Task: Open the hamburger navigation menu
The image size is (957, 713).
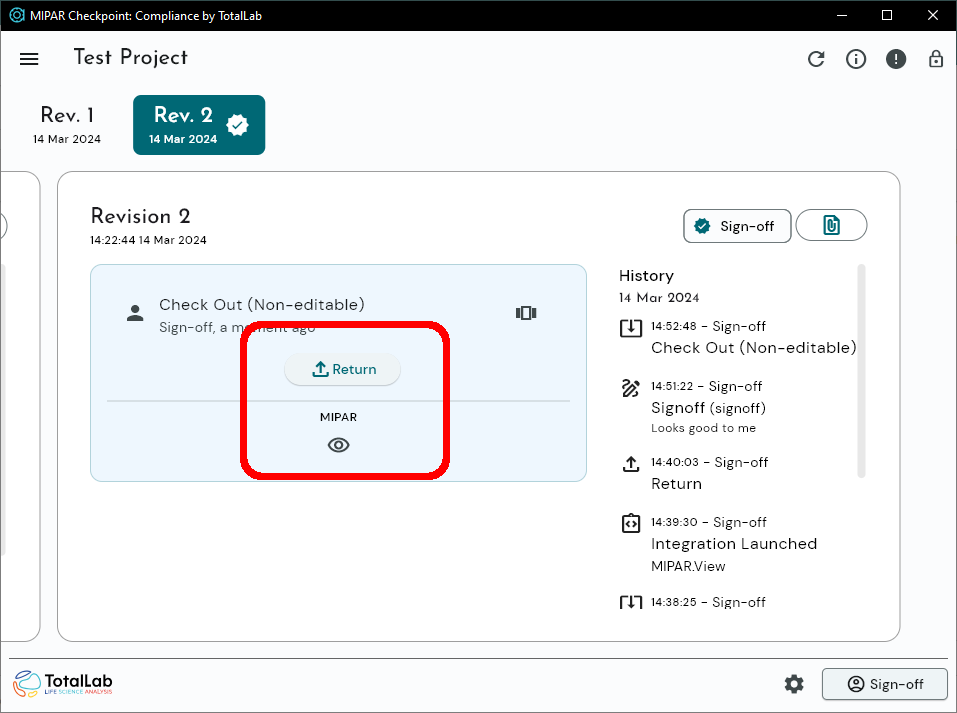Action: coord(29,59)
